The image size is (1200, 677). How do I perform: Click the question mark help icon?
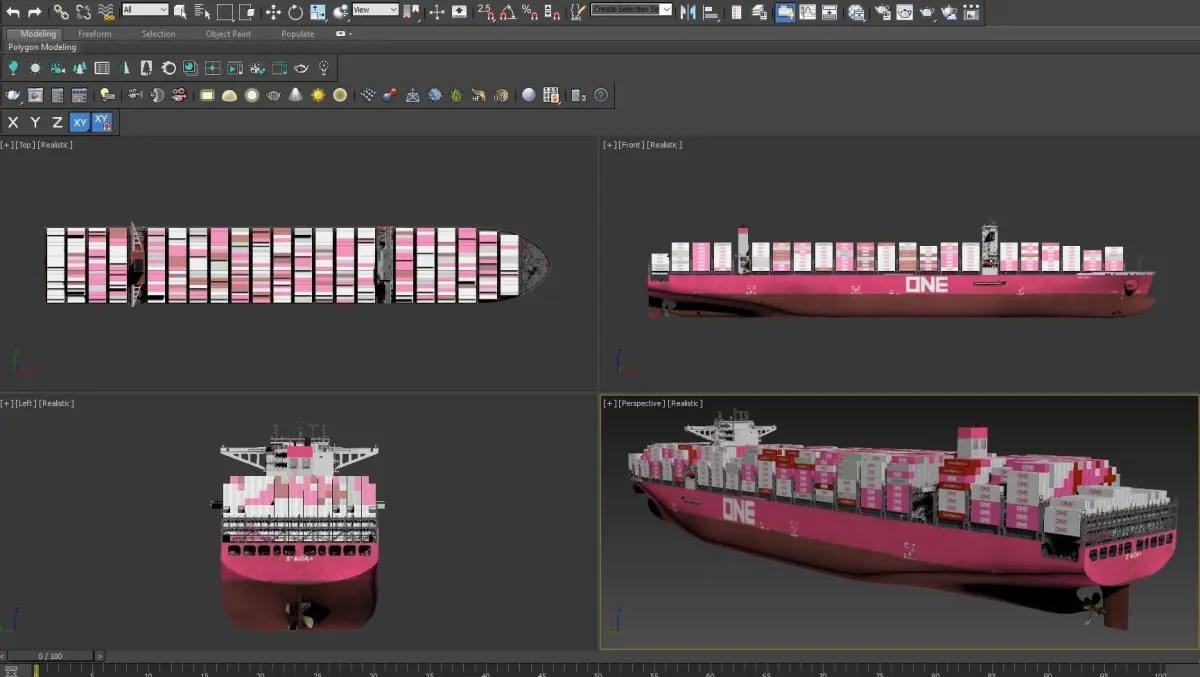[x=600, y=95]
